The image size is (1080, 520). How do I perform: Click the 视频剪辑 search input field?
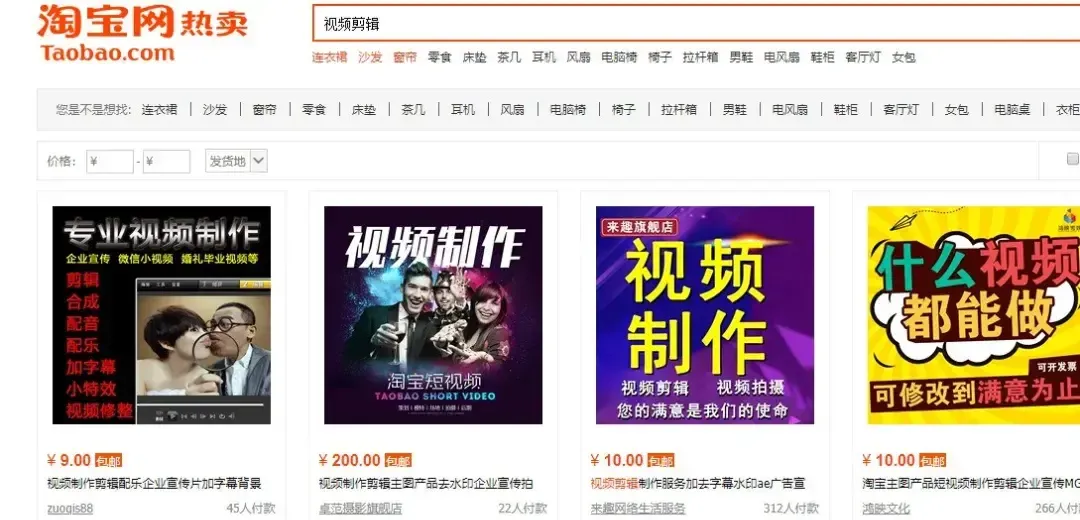click(696, 23)
